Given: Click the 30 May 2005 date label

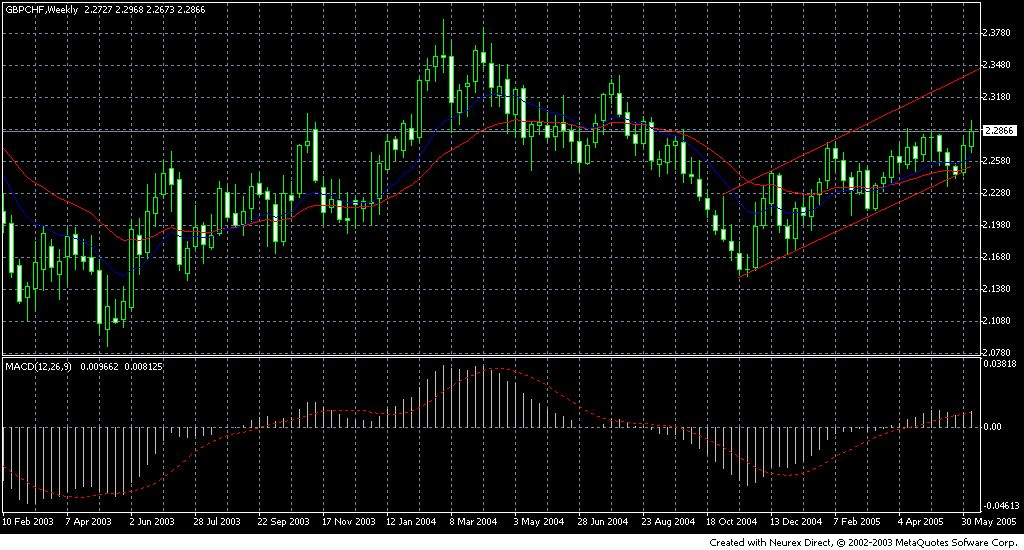Looking at the screenshot, I should (x=989, y=522).
